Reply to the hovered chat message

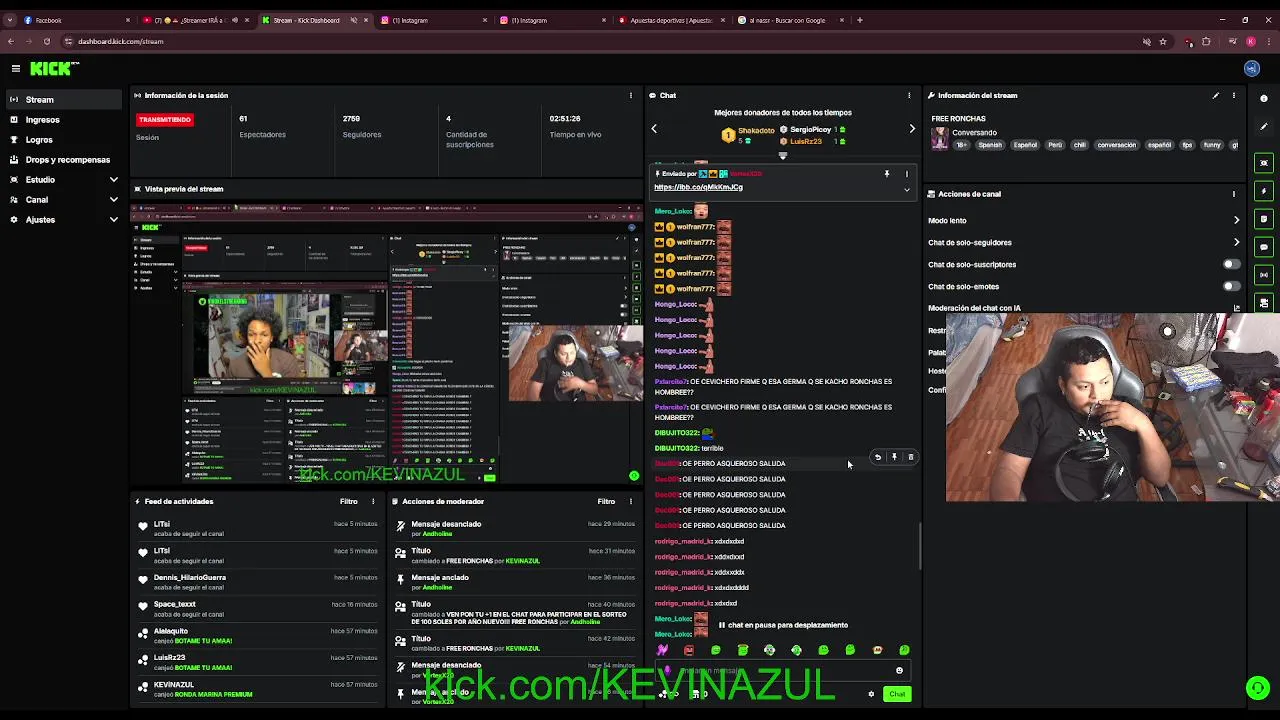(877, 457)
